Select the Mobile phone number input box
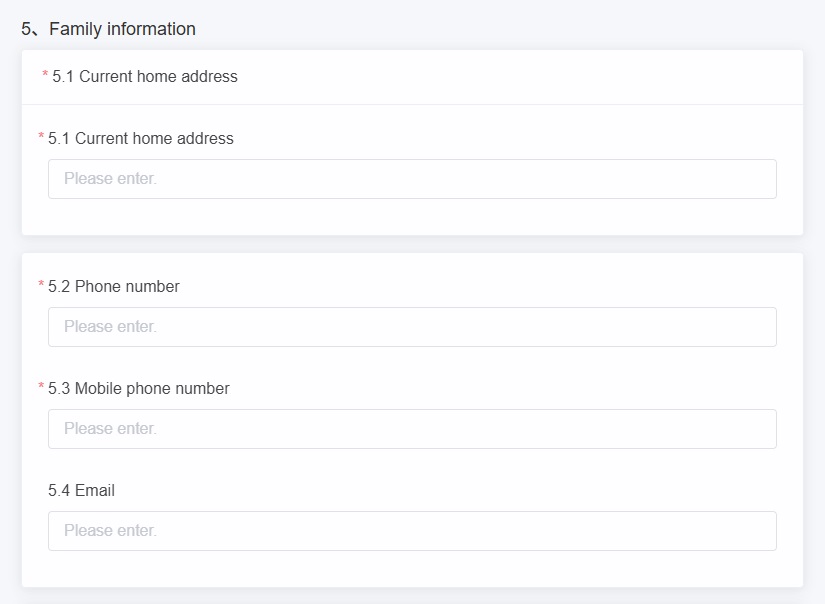825x604 pixels. (412, 429)
